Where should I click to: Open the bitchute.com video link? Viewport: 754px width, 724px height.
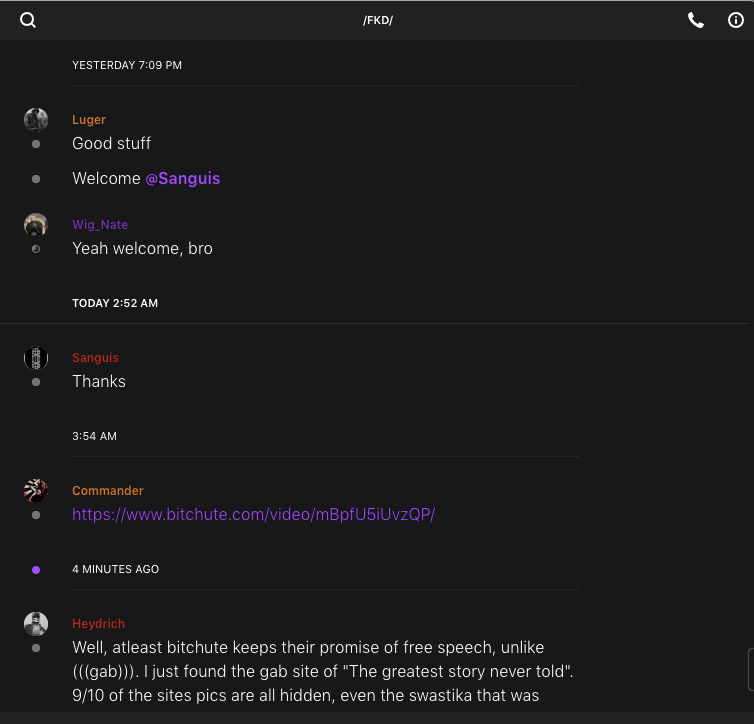tap(253, 515)
